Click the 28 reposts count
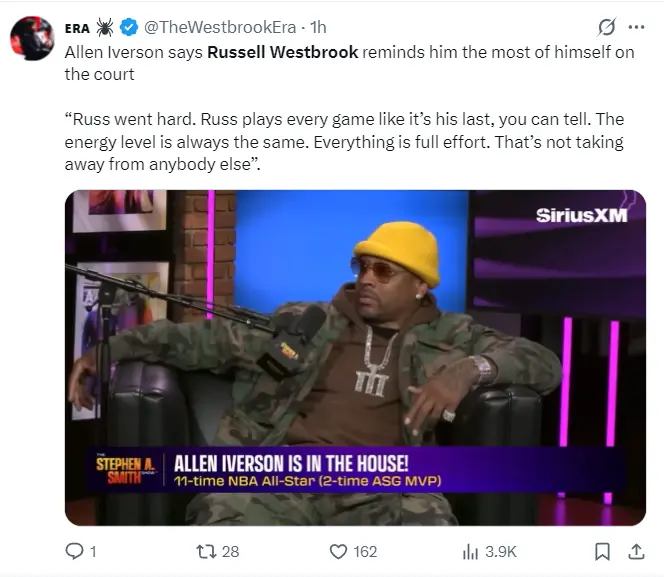Viewport: 664px width, 577px height. pos(230,552)
